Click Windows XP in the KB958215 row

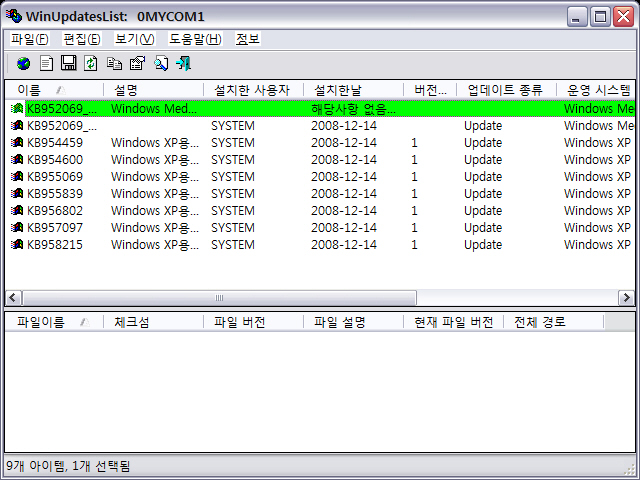pos(597,244)
